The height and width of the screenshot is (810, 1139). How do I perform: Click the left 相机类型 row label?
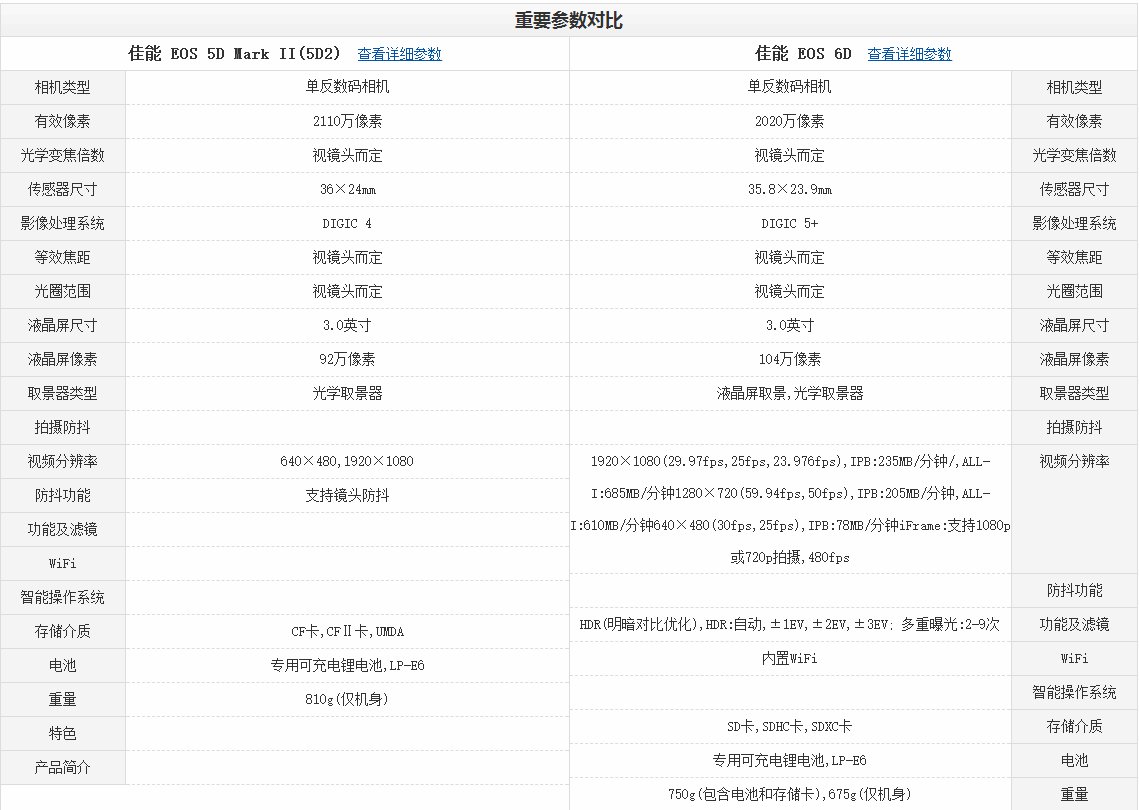62,87
